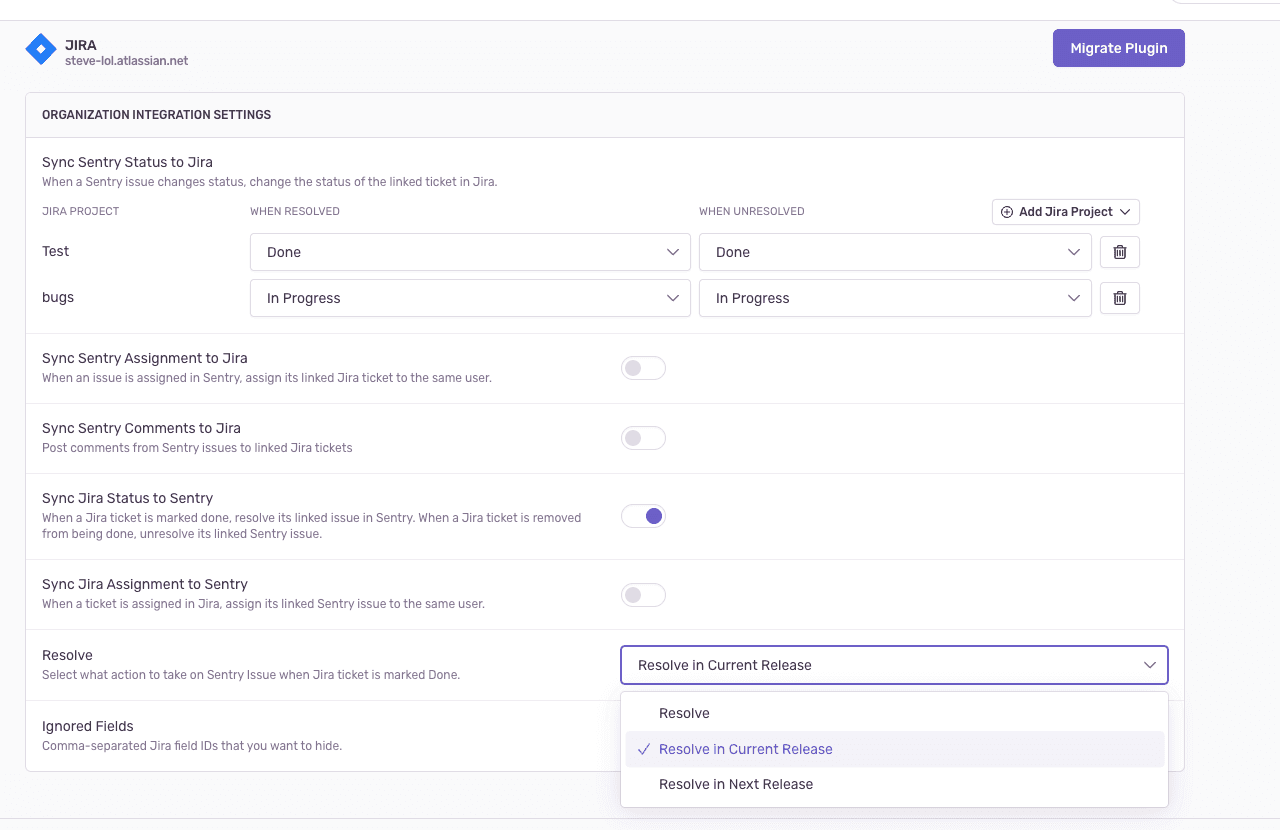The width and height of the screenshot is (1280, 830).
Task: Delete the Test project sync row
Action: tap(1119, 251)
